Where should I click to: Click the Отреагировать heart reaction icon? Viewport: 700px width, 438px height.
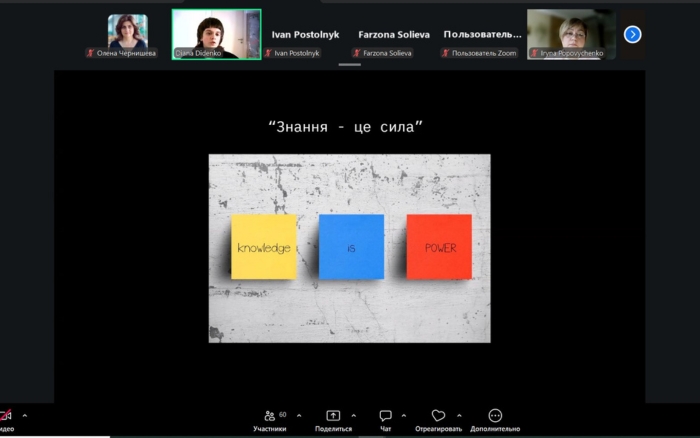438,416
